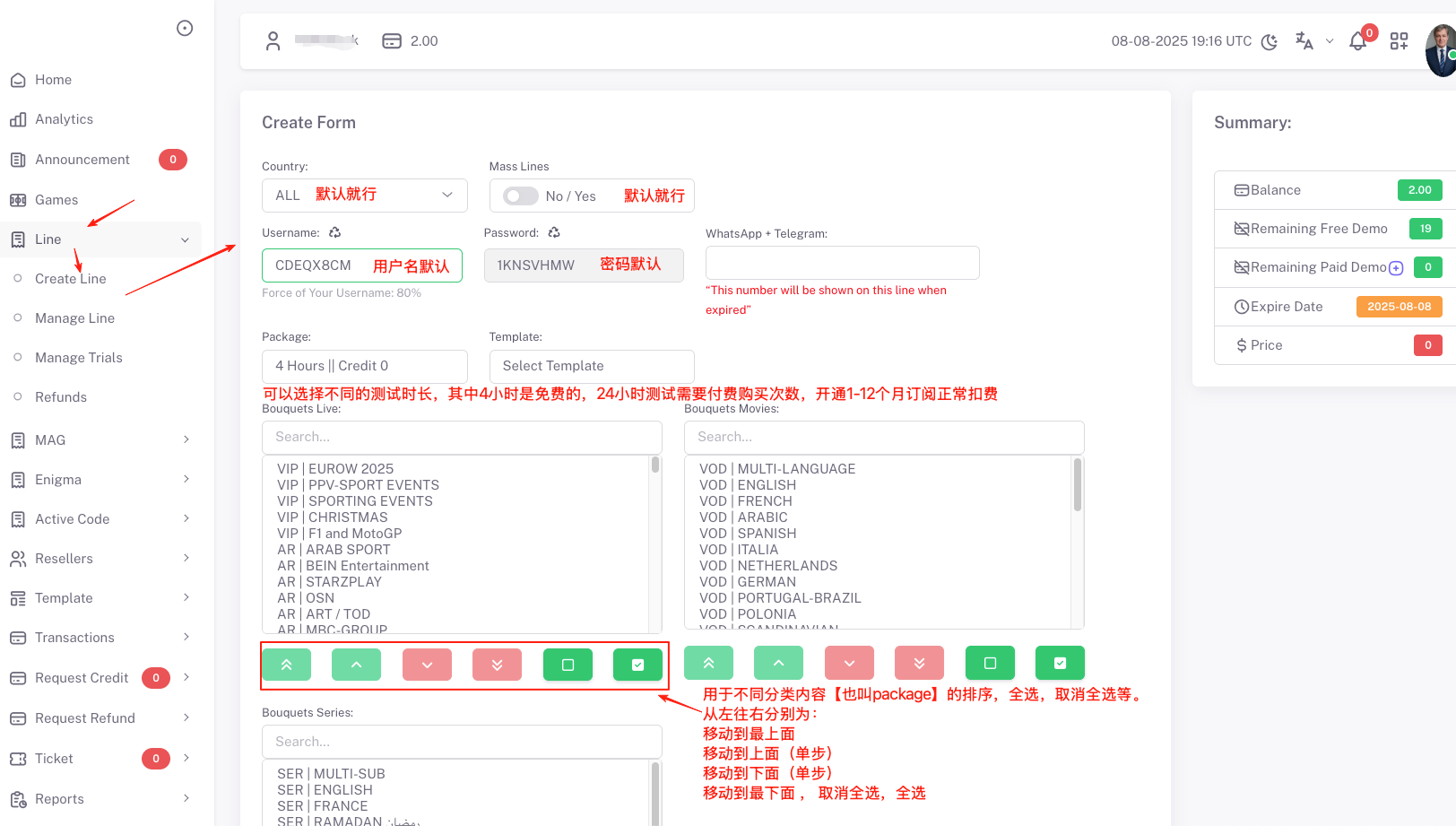Open the Select Template dropdown

592,366
